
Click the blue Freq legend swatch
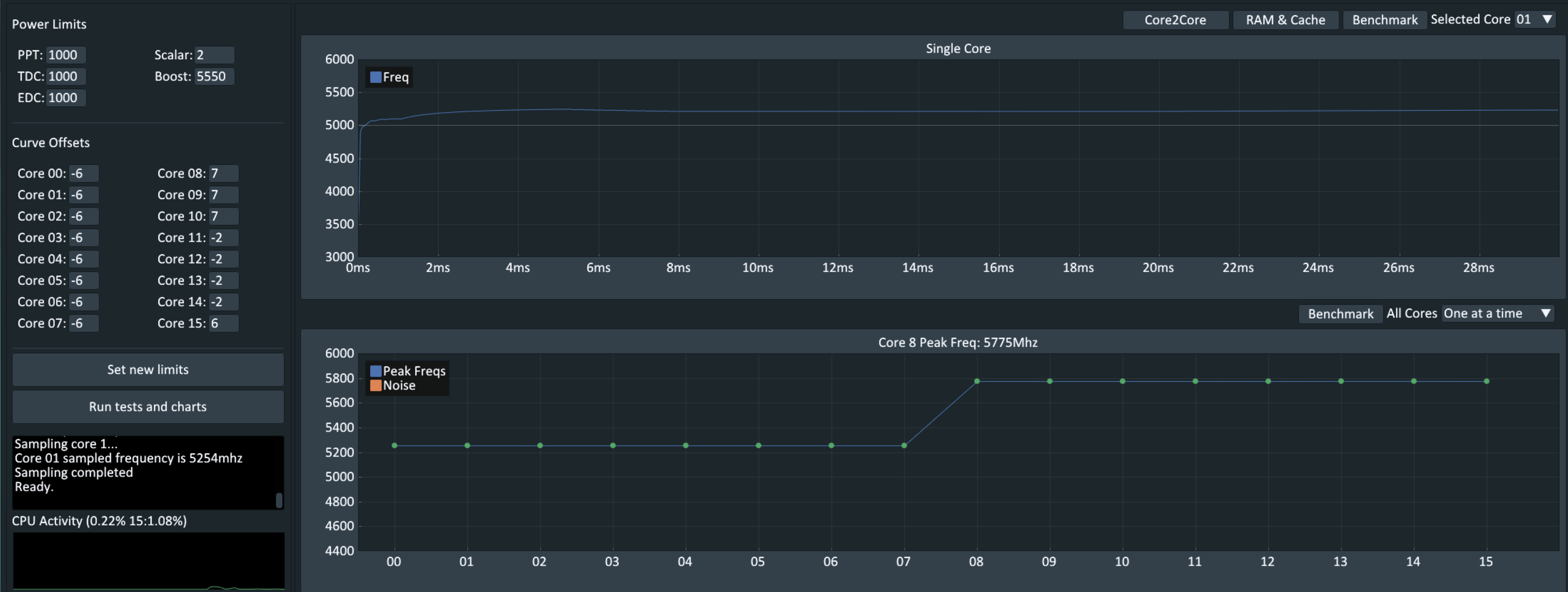[x=376, y=77]
